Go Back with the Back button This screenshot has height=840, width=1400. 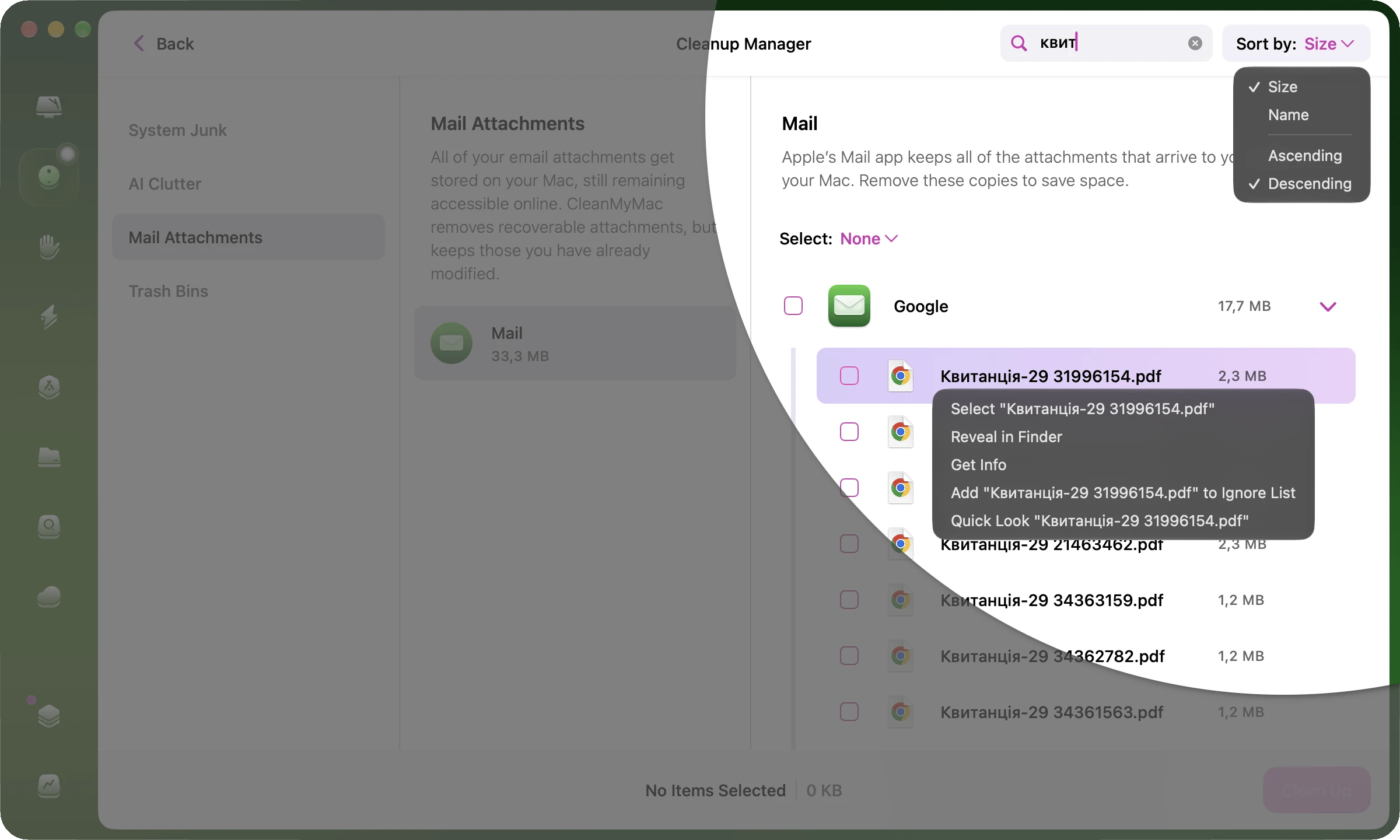(x=163, y=44)
